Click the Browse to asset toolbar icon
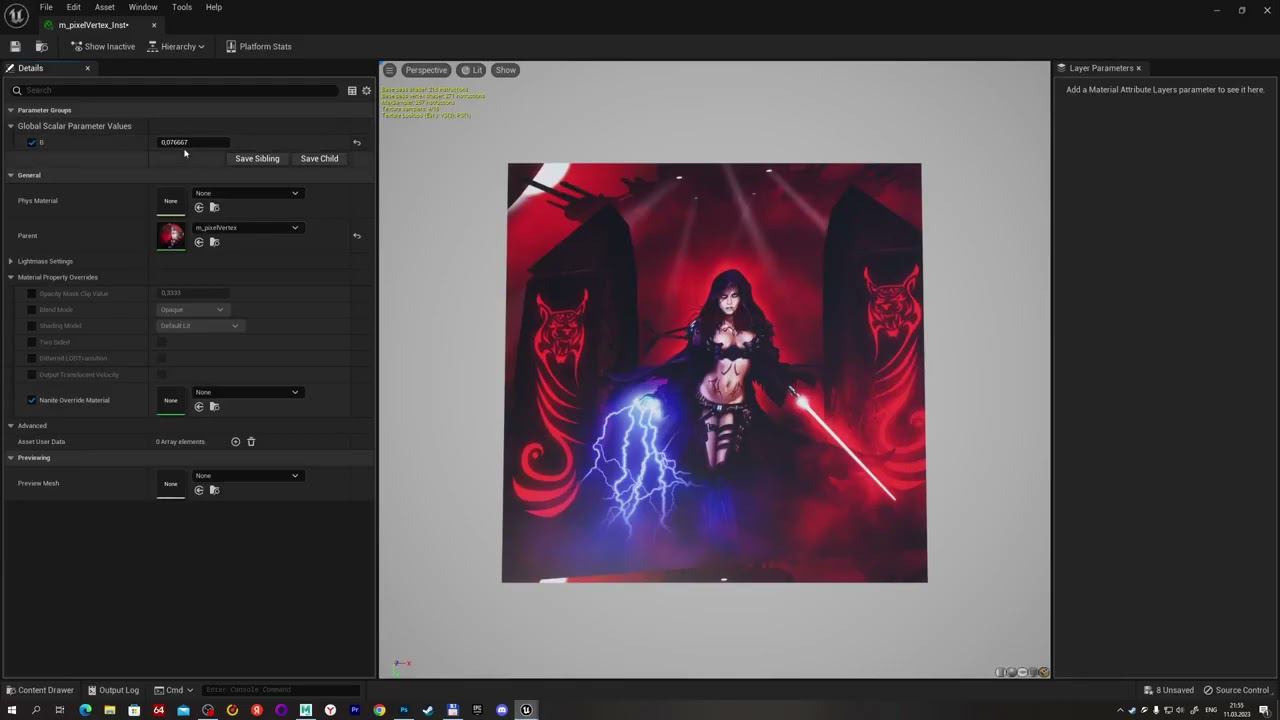1280x720 pixels. (41, 47)
